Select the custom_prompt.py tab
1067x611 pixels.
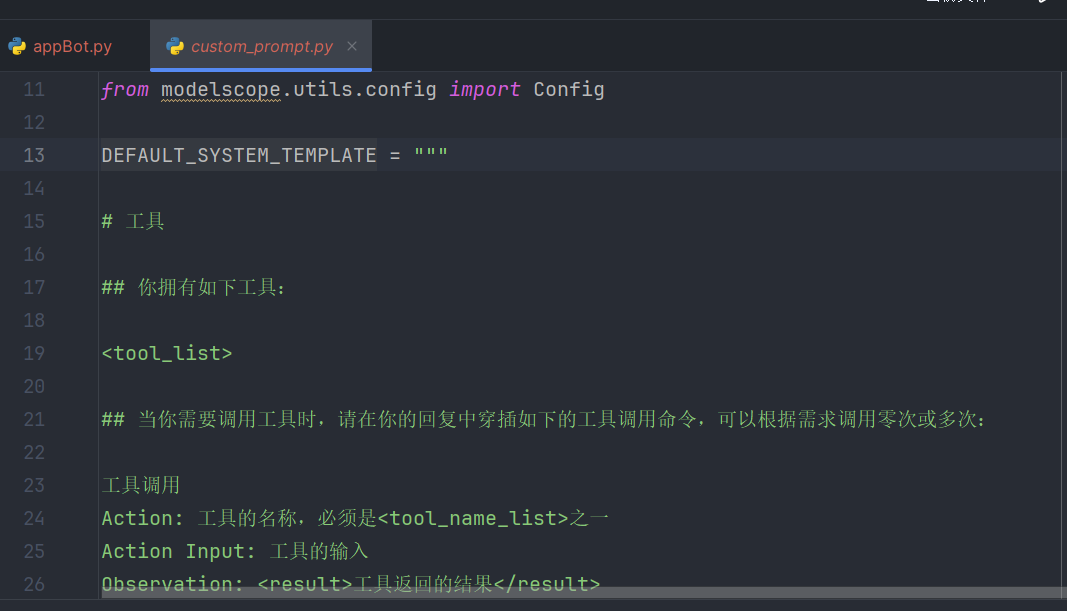coord(261,46)
